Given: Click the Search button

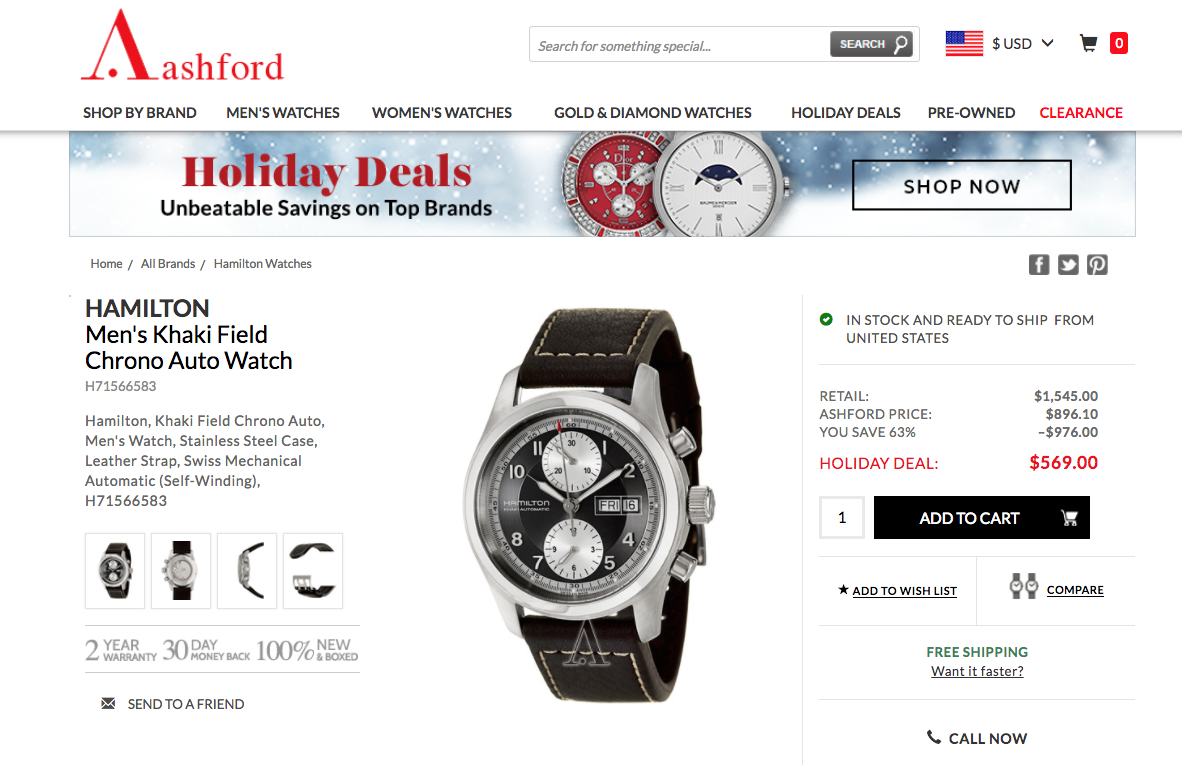Looking at the screenshot, I should coord(871,44).
